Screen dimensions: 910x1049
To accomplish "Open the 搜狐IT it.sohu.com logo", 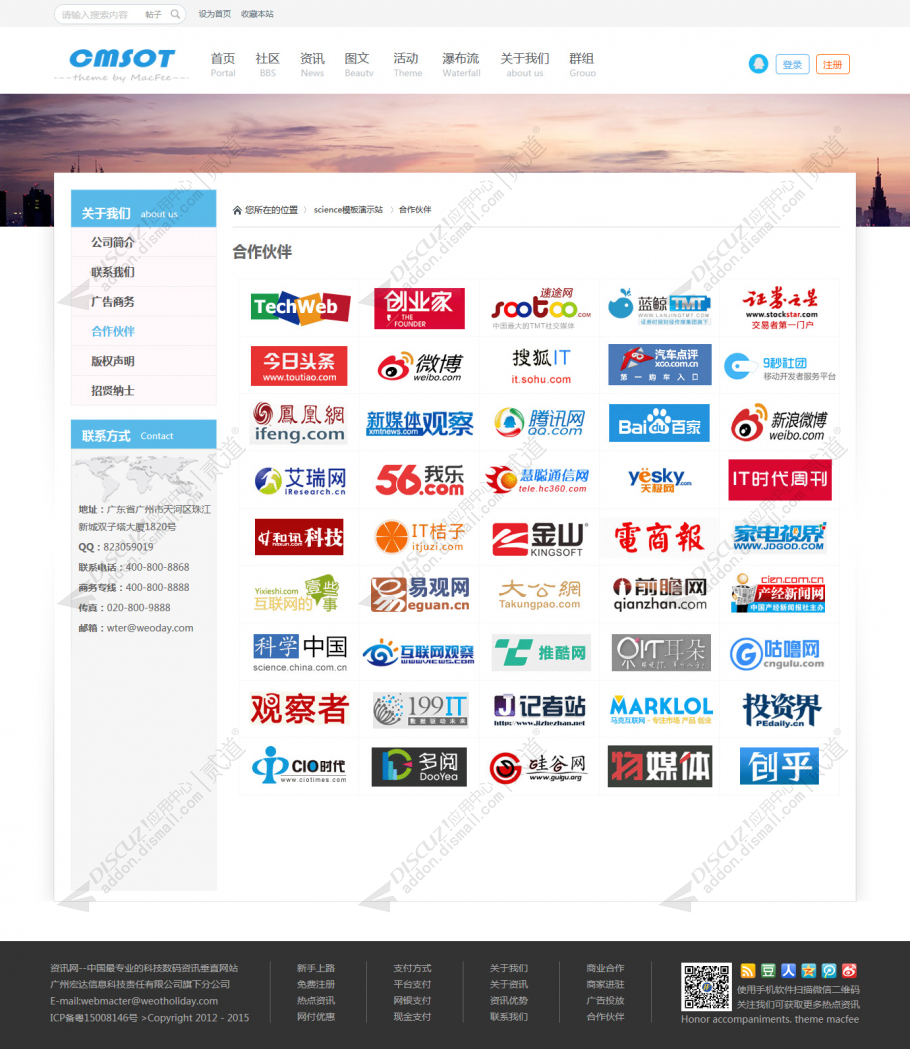I will point(541,366).
